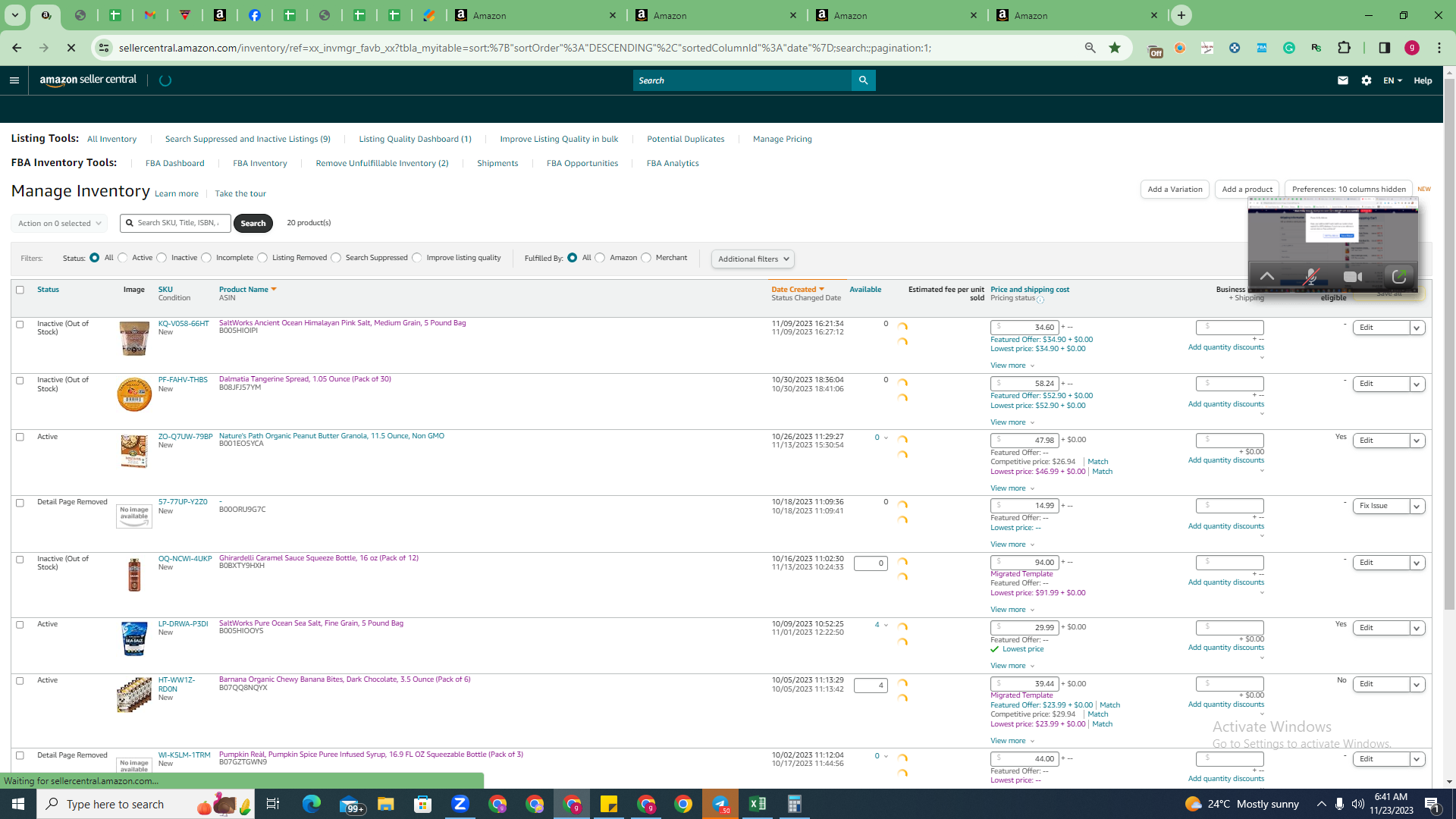
Task: Open Edit dropdown arrow for KQ-V058-66HT row
Action: click(x=1417, y=328)
